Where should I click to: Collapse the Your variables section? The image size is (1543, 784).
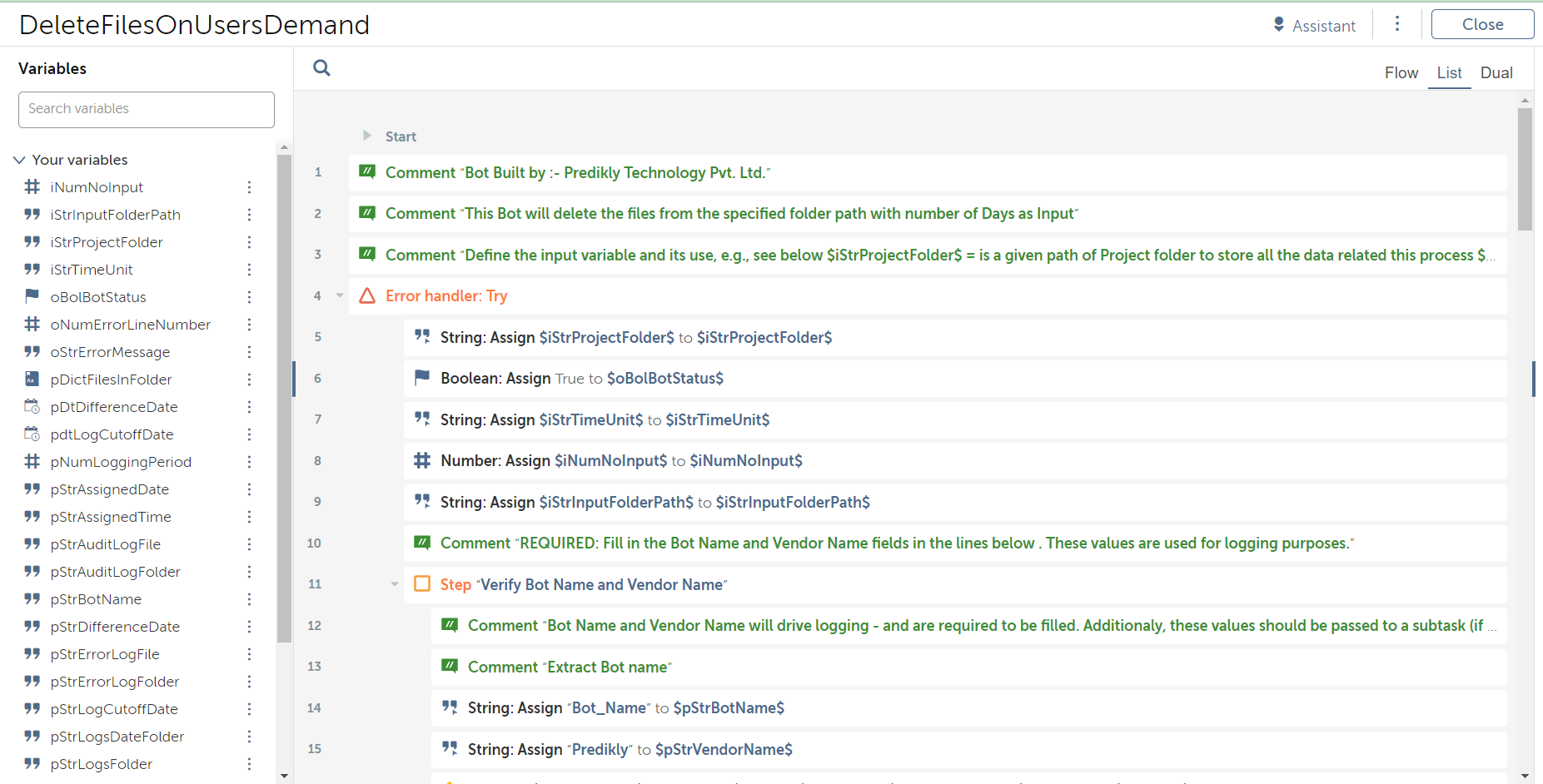(19, 160)
